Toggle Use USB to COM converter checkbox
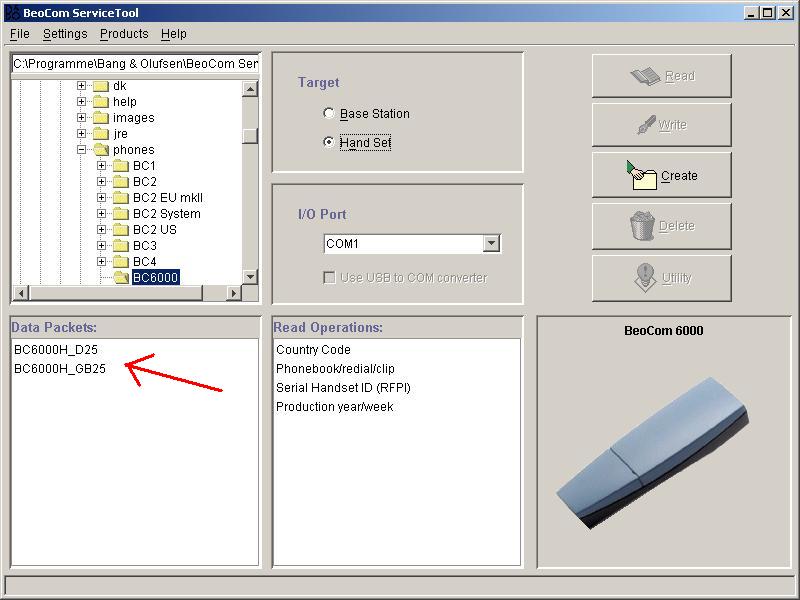The width and height of the screenshot is (800, 600). 330,278
